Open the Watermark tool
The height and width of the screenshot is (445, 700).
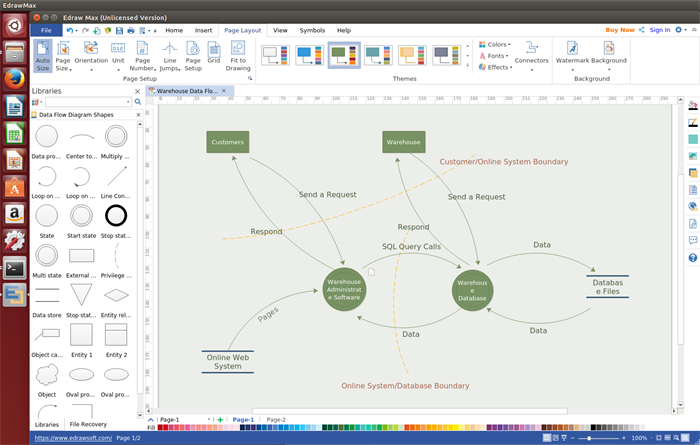[x=573, y=54]
